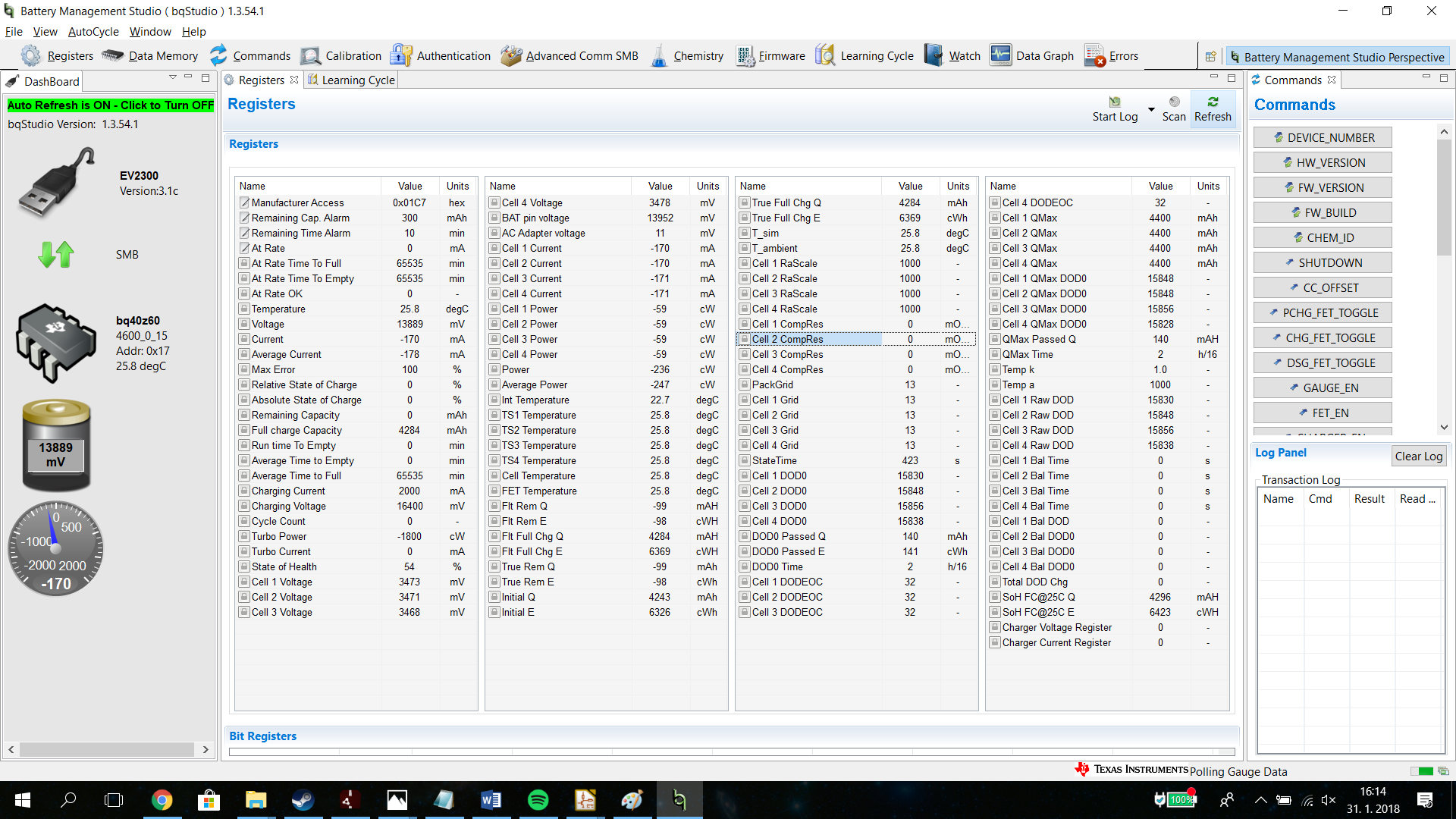1456x819 pixels.
Task: Click the battery voltage gauge icon
Action: point(56,445)
